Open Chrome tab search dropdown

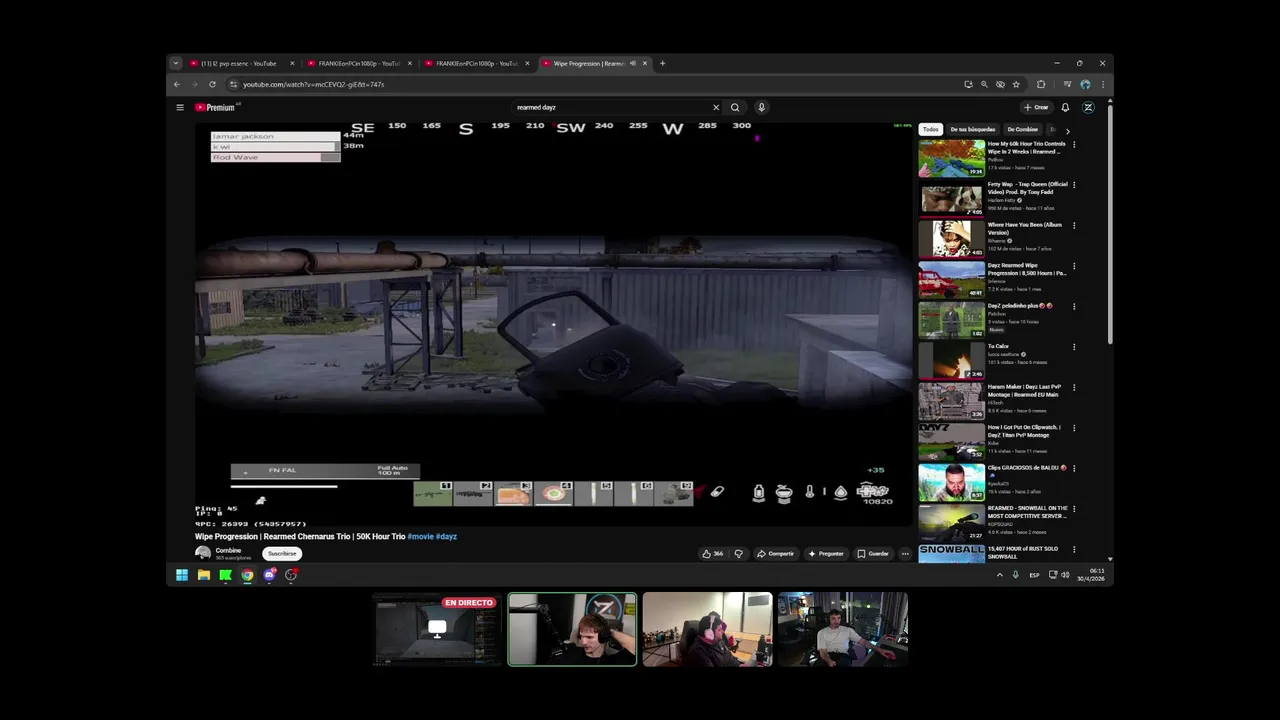176,63
